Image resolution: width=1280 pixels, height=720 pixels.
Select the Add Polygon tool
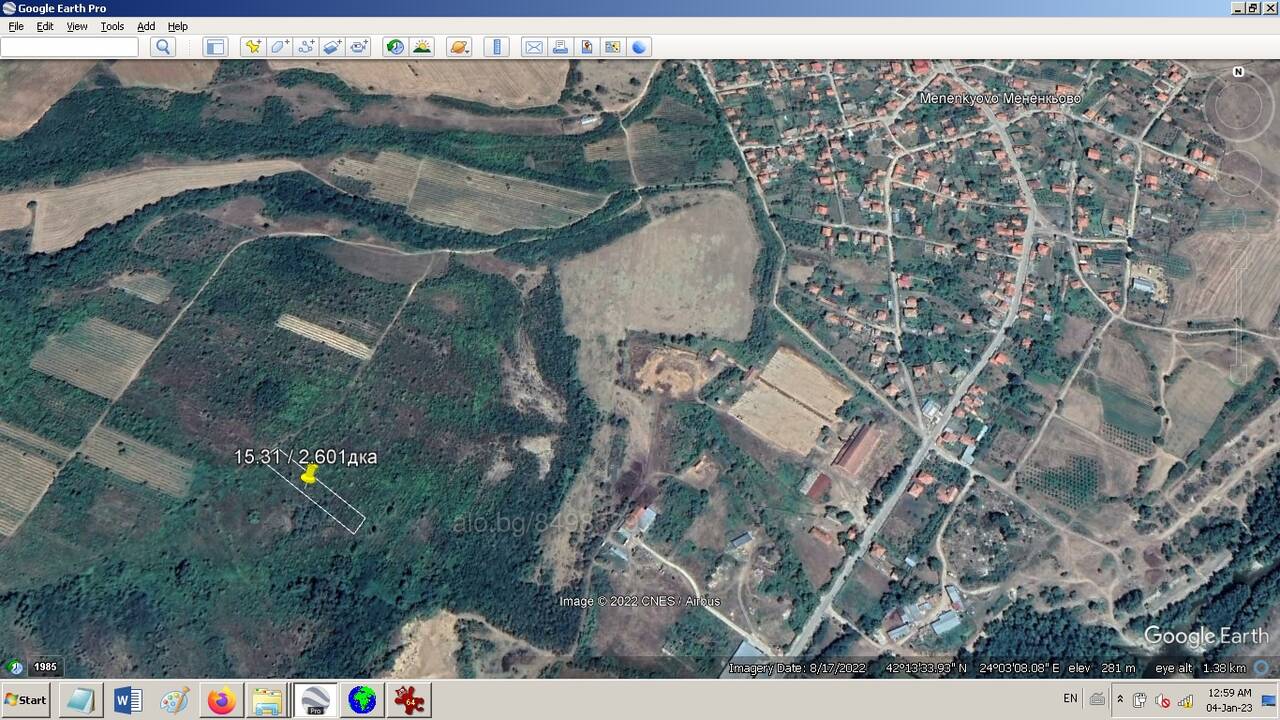(280, 47)
